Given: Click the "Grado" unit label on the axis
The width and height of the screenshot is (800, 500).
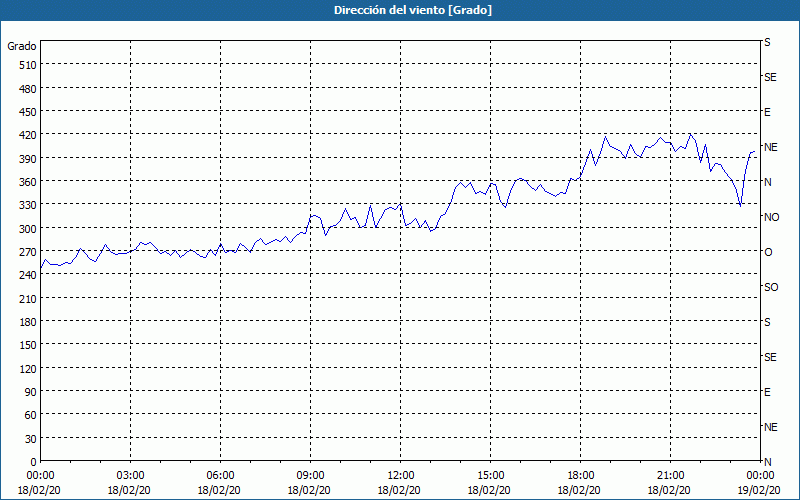Looking at the screenshot, I should point(22,46).
